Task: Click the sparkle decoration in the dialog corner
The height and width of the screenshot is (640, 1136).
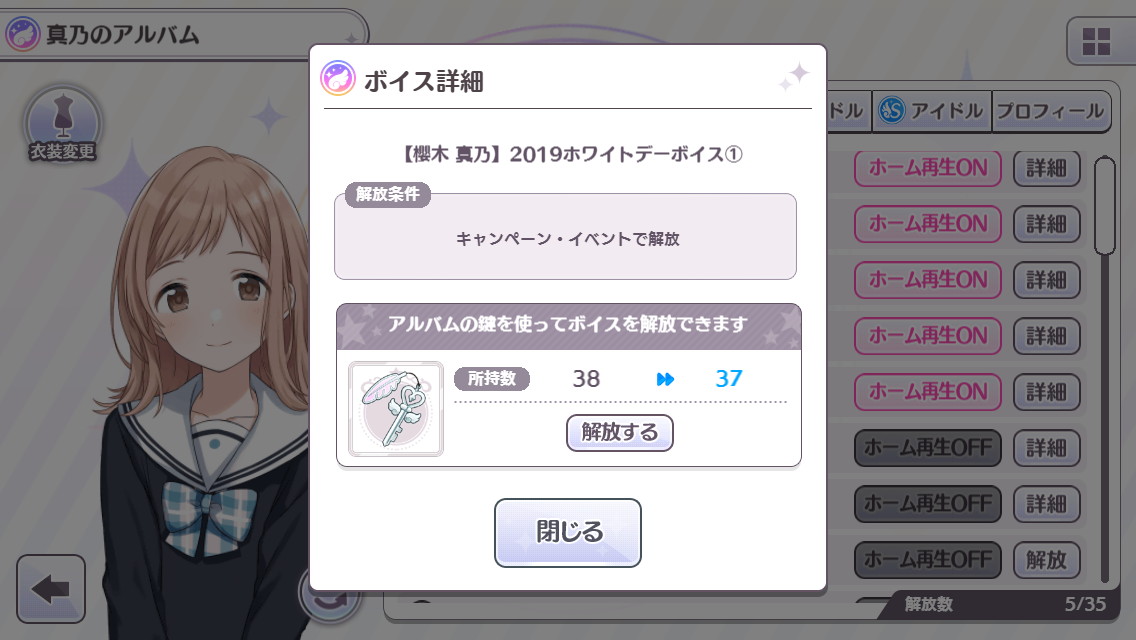Action: coord(794,77)
